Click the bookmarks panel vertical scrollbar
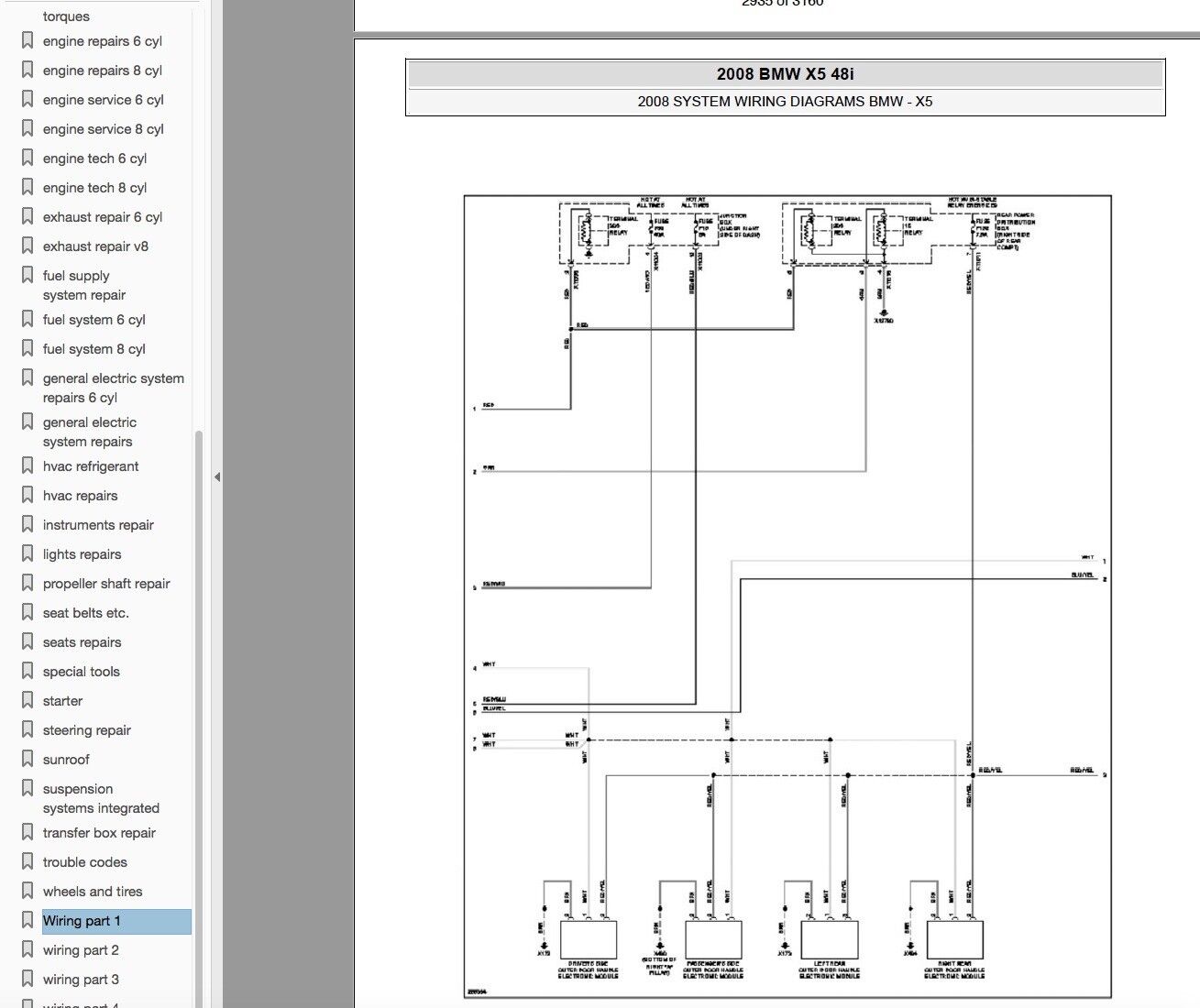This screenshot has width=1200, height=1008. pos(199,641)
